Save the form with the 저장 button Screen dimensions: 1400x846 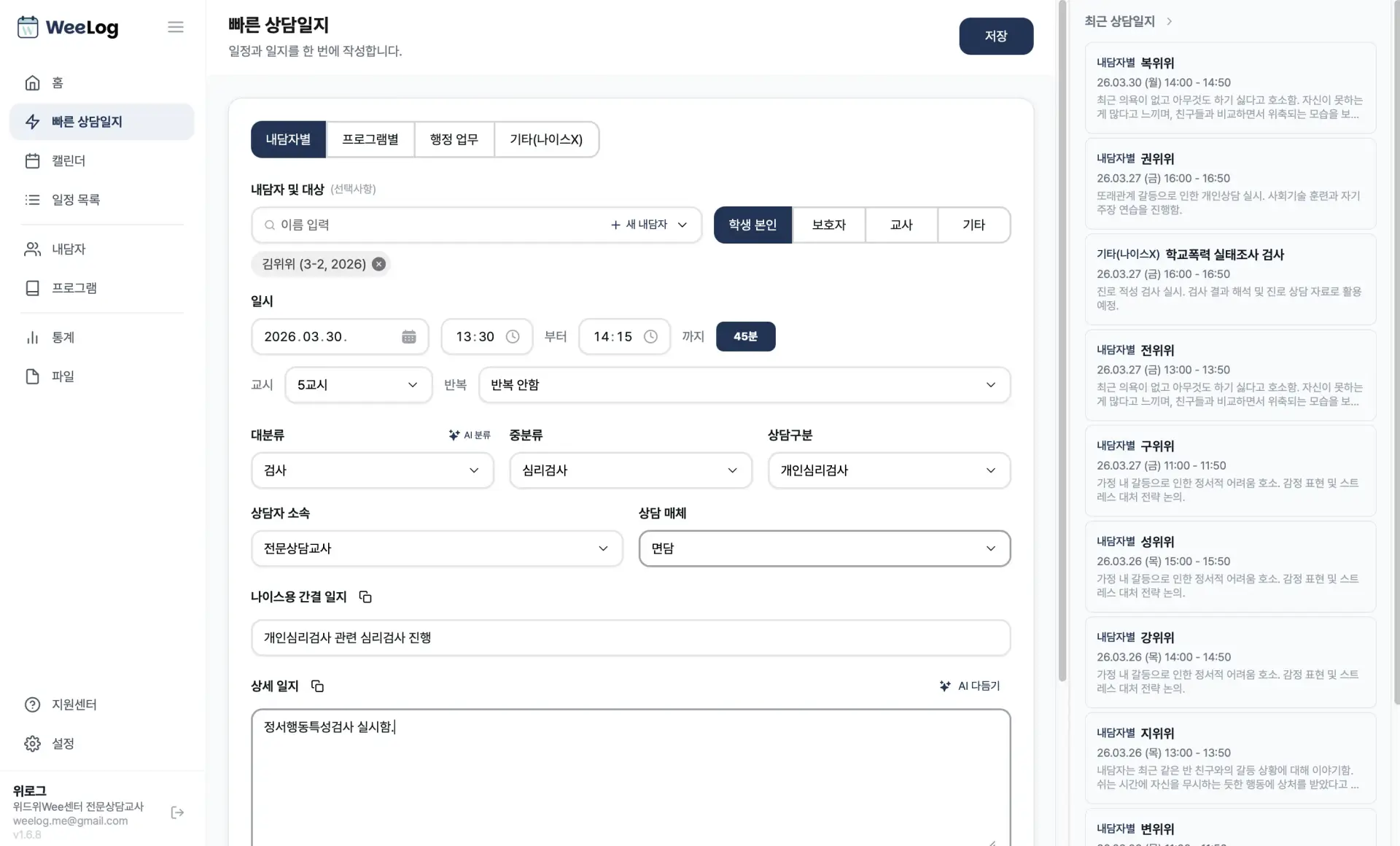pos(996,36)
